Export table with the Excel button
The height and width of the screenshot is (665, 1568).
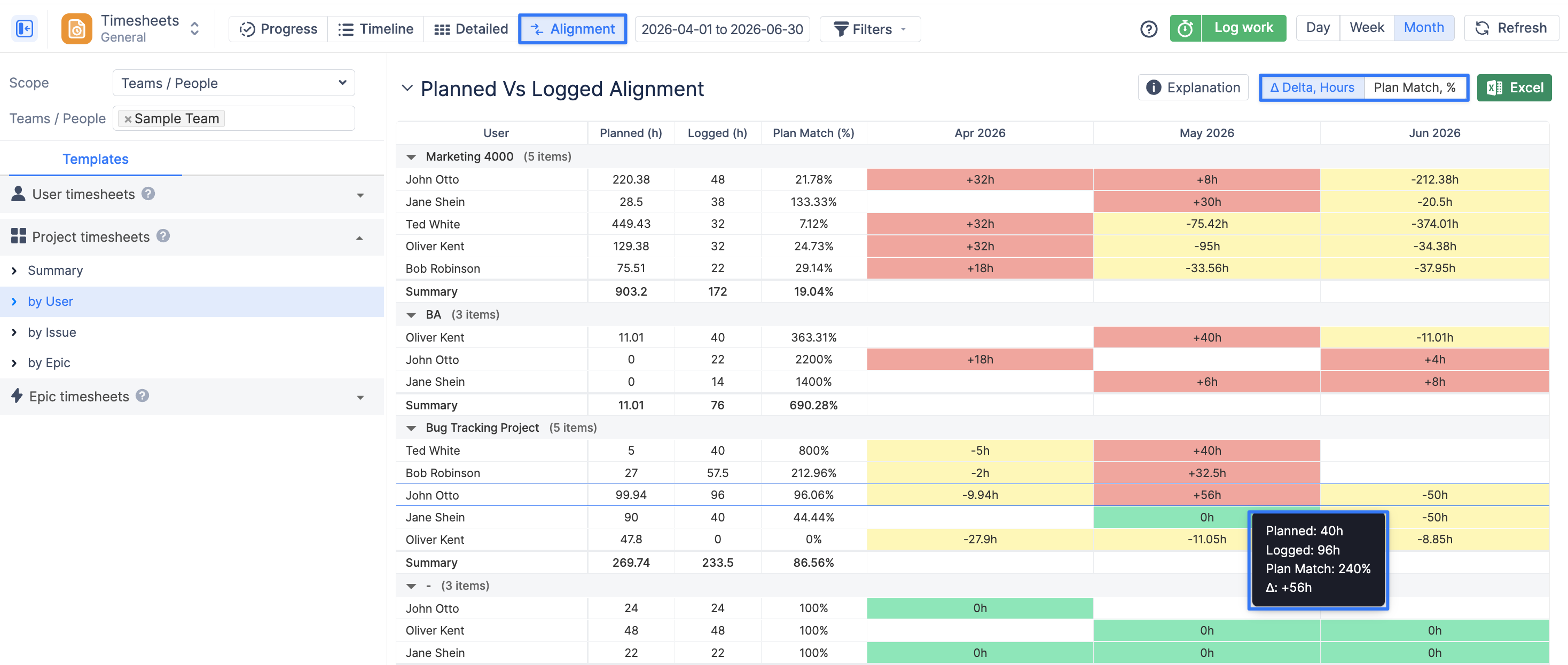point(1514,88)
